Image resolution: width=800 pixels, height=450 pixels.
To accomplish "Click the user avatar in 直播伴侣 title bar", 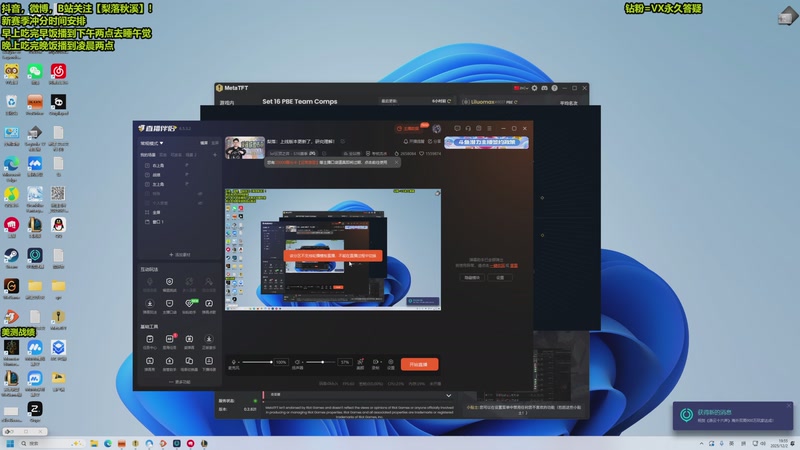I will 437,129.
